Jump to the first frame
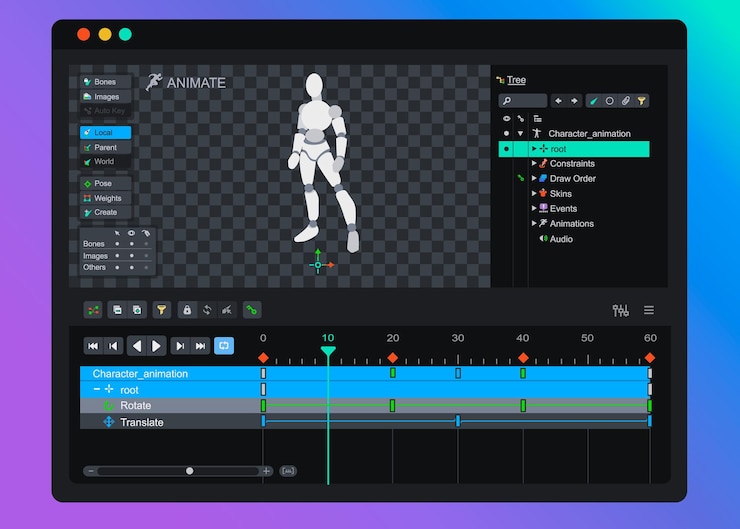740x529 pixels. [x=93, y=346]
